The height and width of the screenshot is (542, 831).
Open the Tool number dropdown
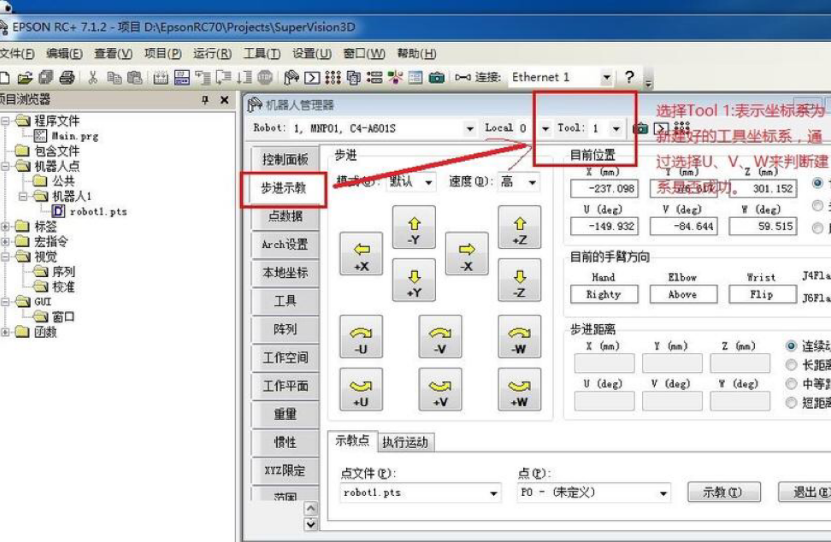[616, 128]
